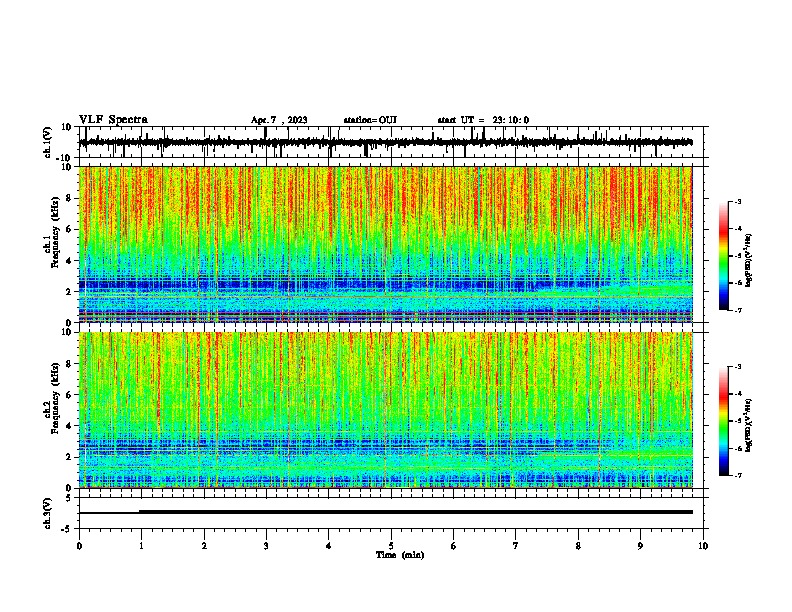This screenshot has width=792, height=612.
Task: Click the "2" kHz tick on ch.1 spectrogram
Action: click(x=69, y=292)
